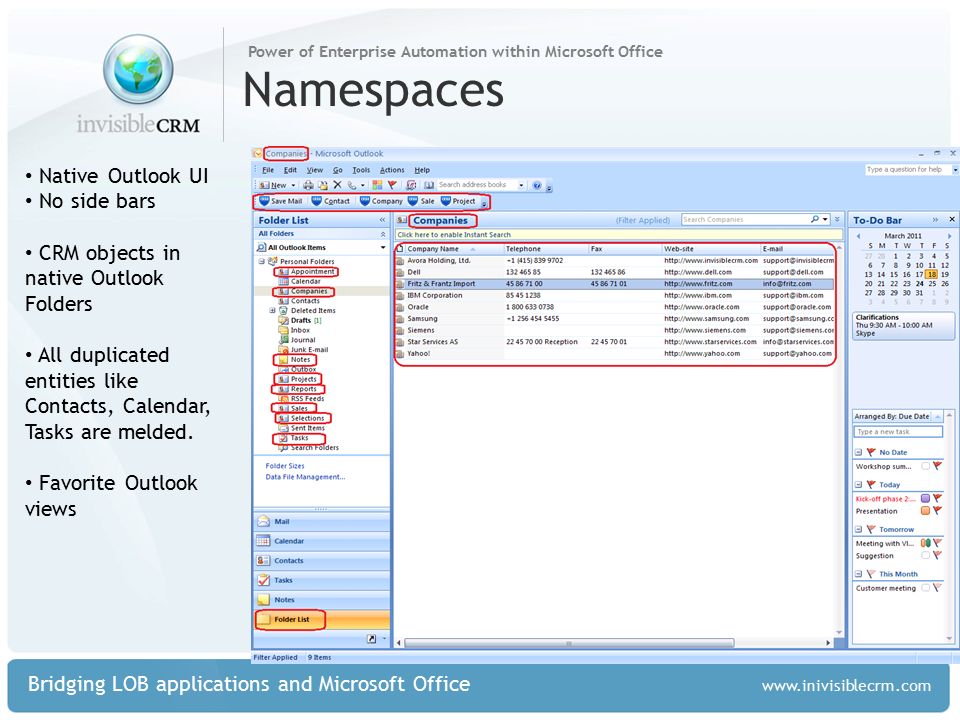Minimize the To-Do Bar chevron
The width and height of the screenshot is (960, 720).
(935, 220)
